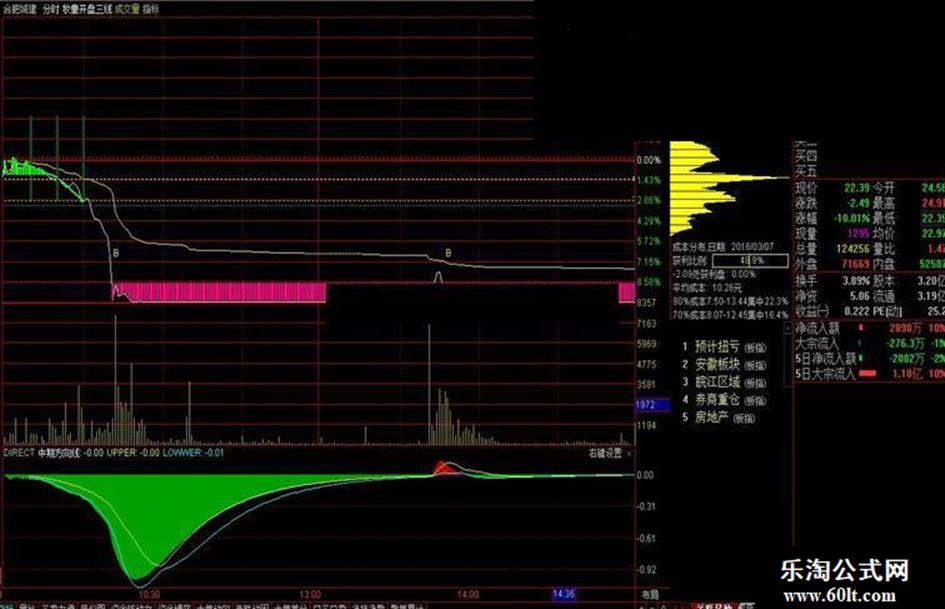Click the 成本分布 date 2016/03/07
945x609 pixels.
click(752, 247)
